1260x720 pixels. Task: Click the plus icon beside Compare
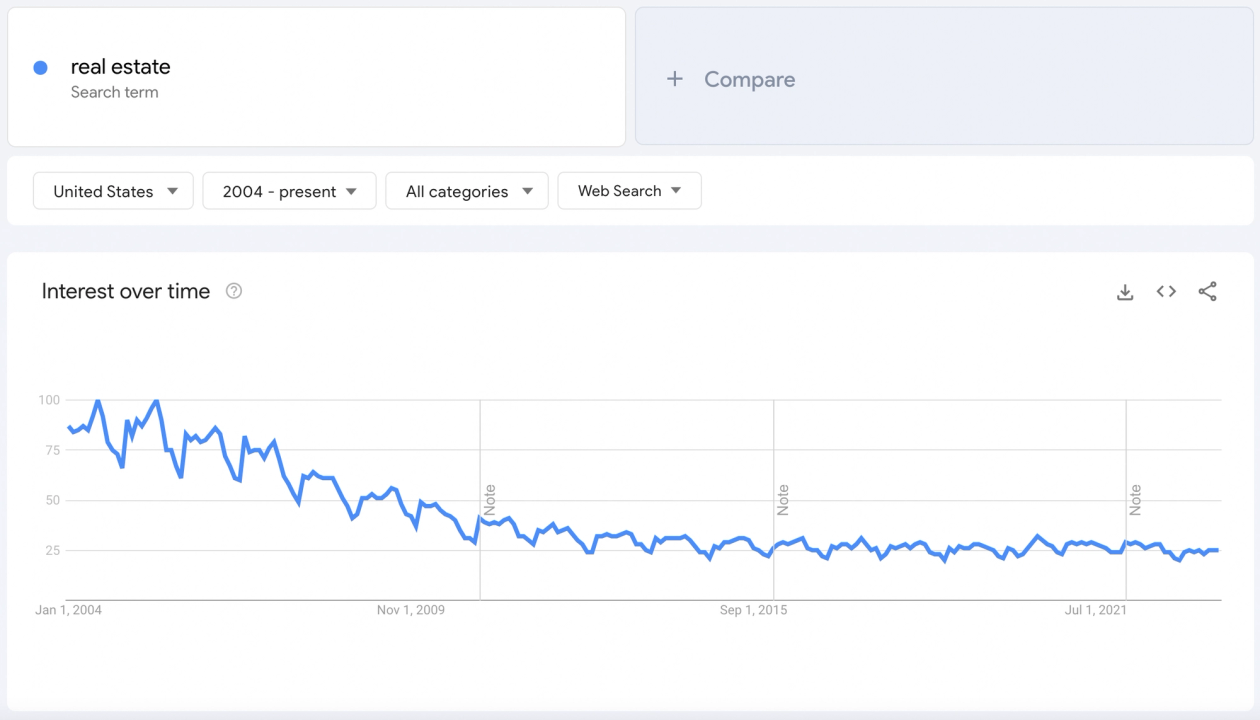pyautogui.click(x=675, y=79)
